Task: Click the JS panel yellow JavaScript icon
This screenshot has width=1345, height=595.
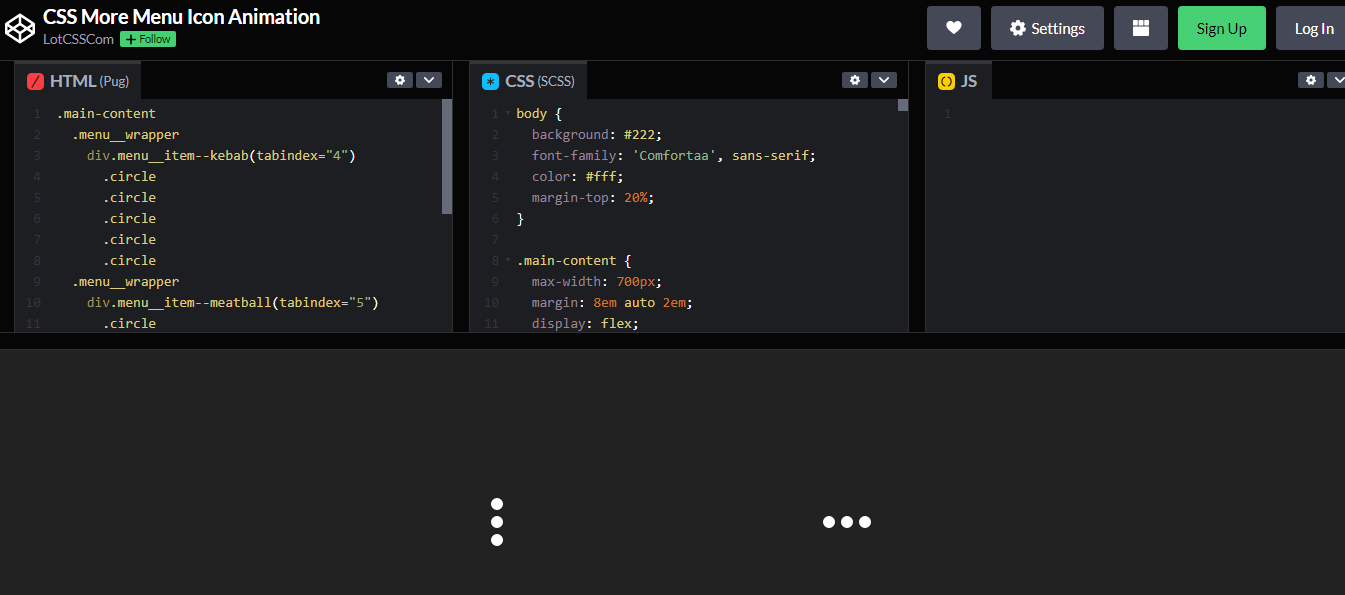Action: [944, 80]
